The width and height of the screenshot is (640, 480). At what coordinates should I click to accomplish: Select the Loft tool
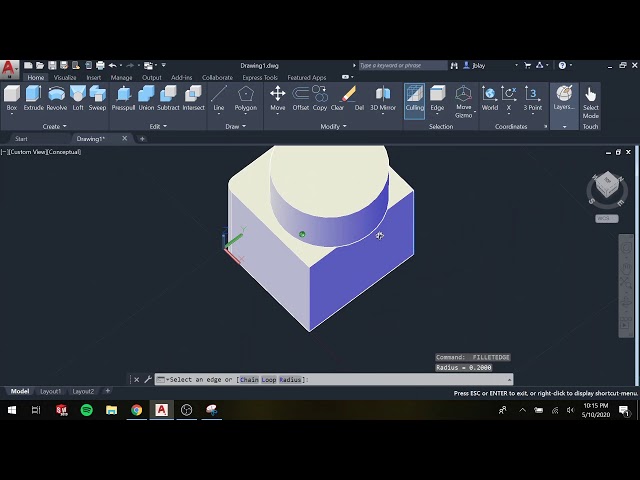pyautogui.click(x=78, y=98)
